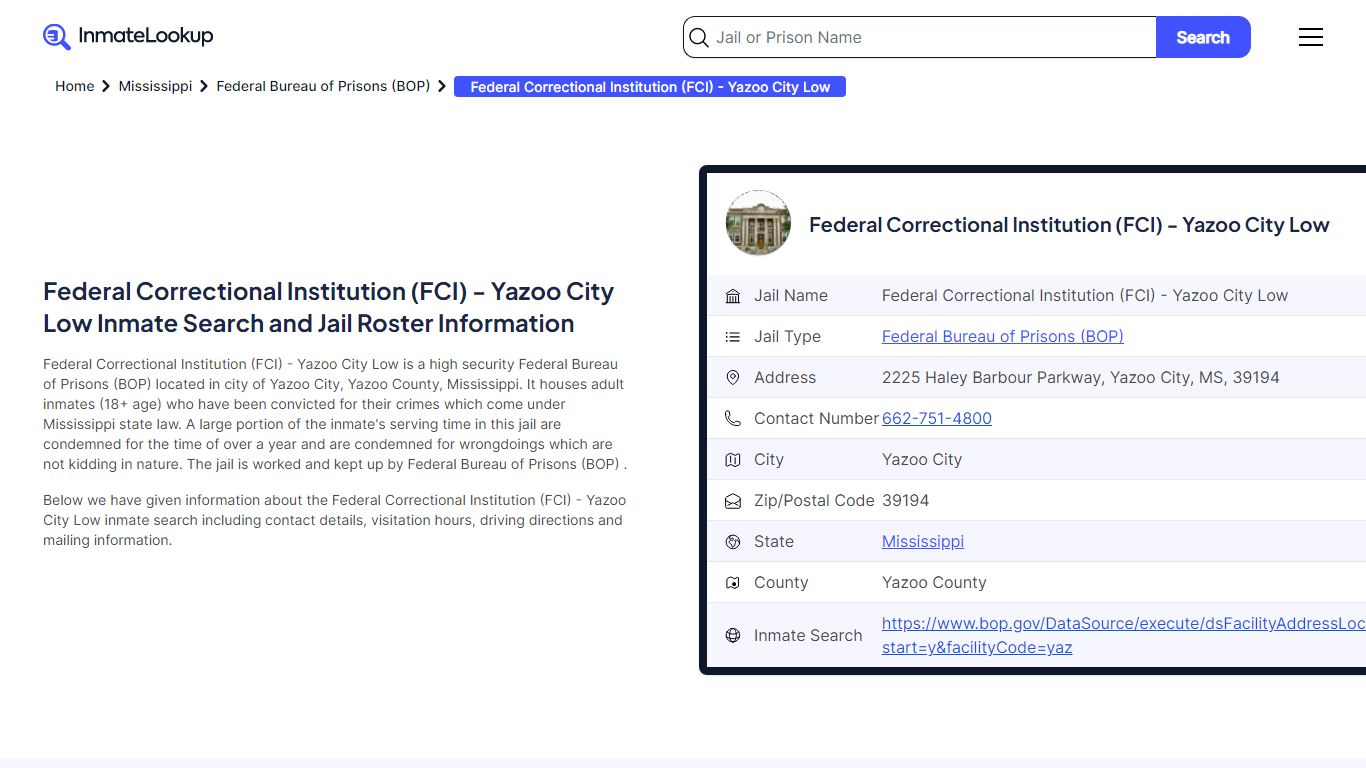
Task: Click the Zip/Postal Code label
Action: click(814, 501)
